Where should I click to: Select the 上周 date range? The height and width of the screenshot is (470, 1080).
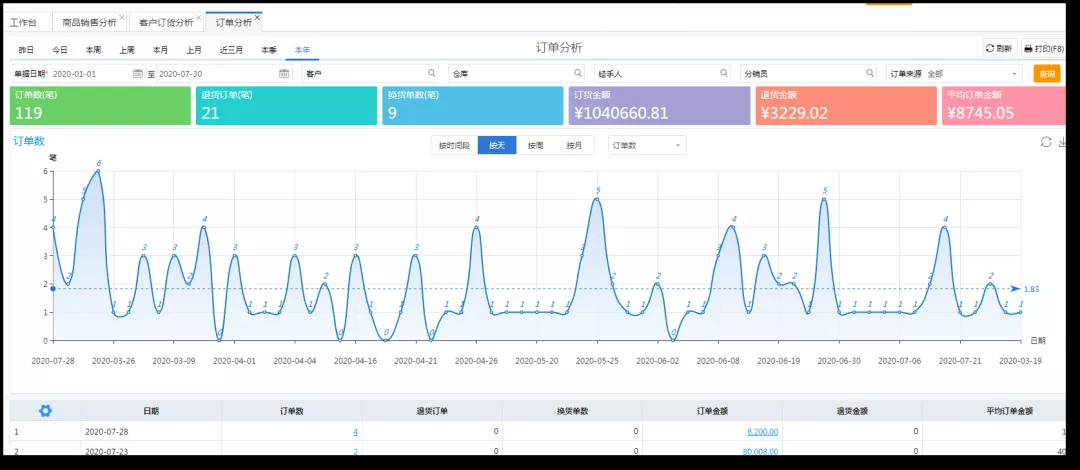[127, 50]
